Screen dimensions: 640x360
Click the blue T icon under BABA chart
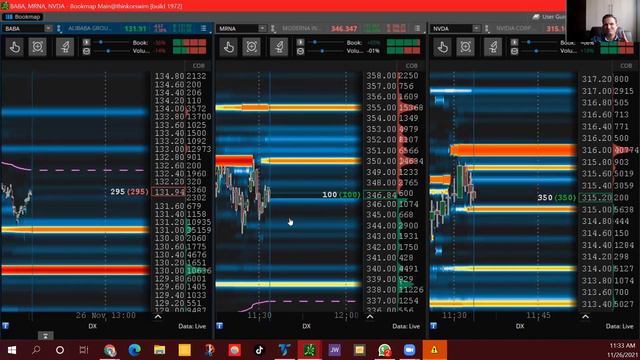[x=5, y=326]
